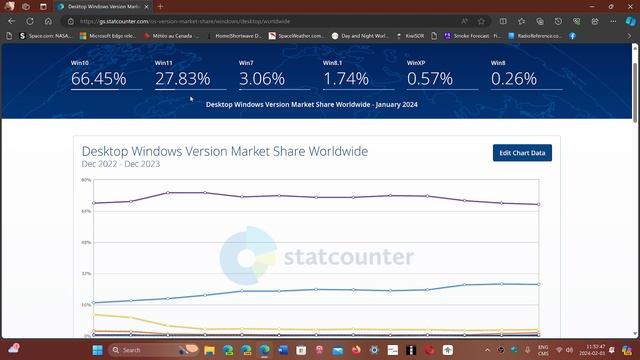The height and width of the screenshot is (360, 640).
Task: Select the Win8 0.26% statistic
Action: (x=527, y=75)
